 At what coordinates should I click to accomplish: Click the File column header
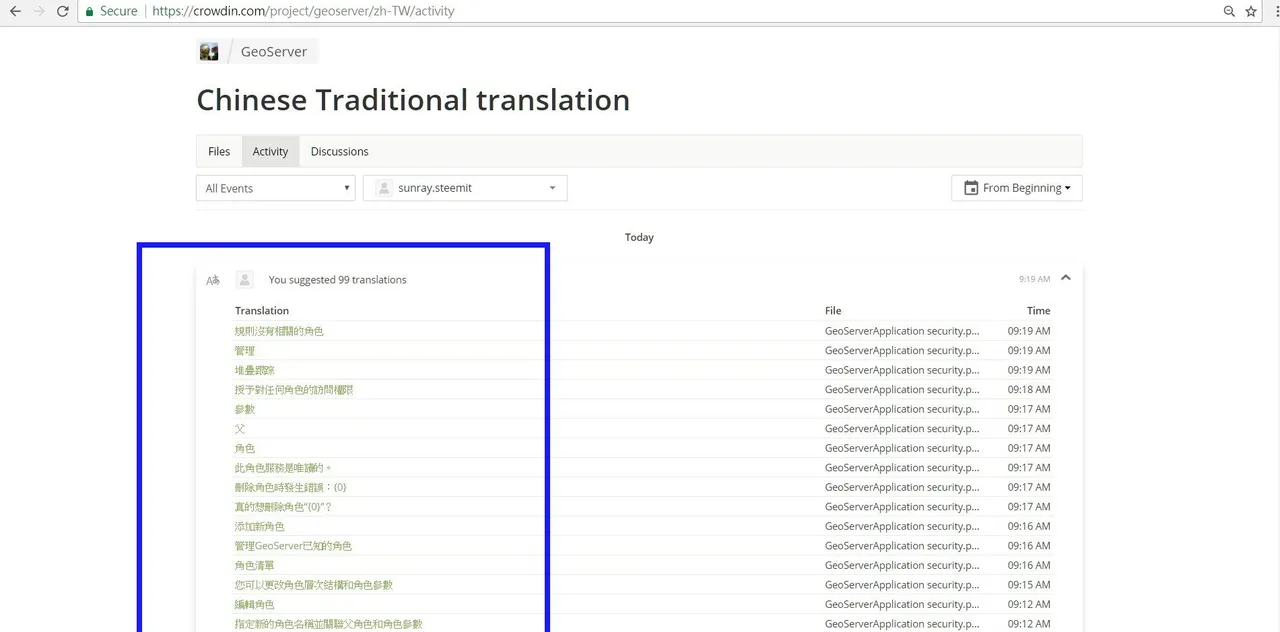pyautogui.click(x=833, y=311)
